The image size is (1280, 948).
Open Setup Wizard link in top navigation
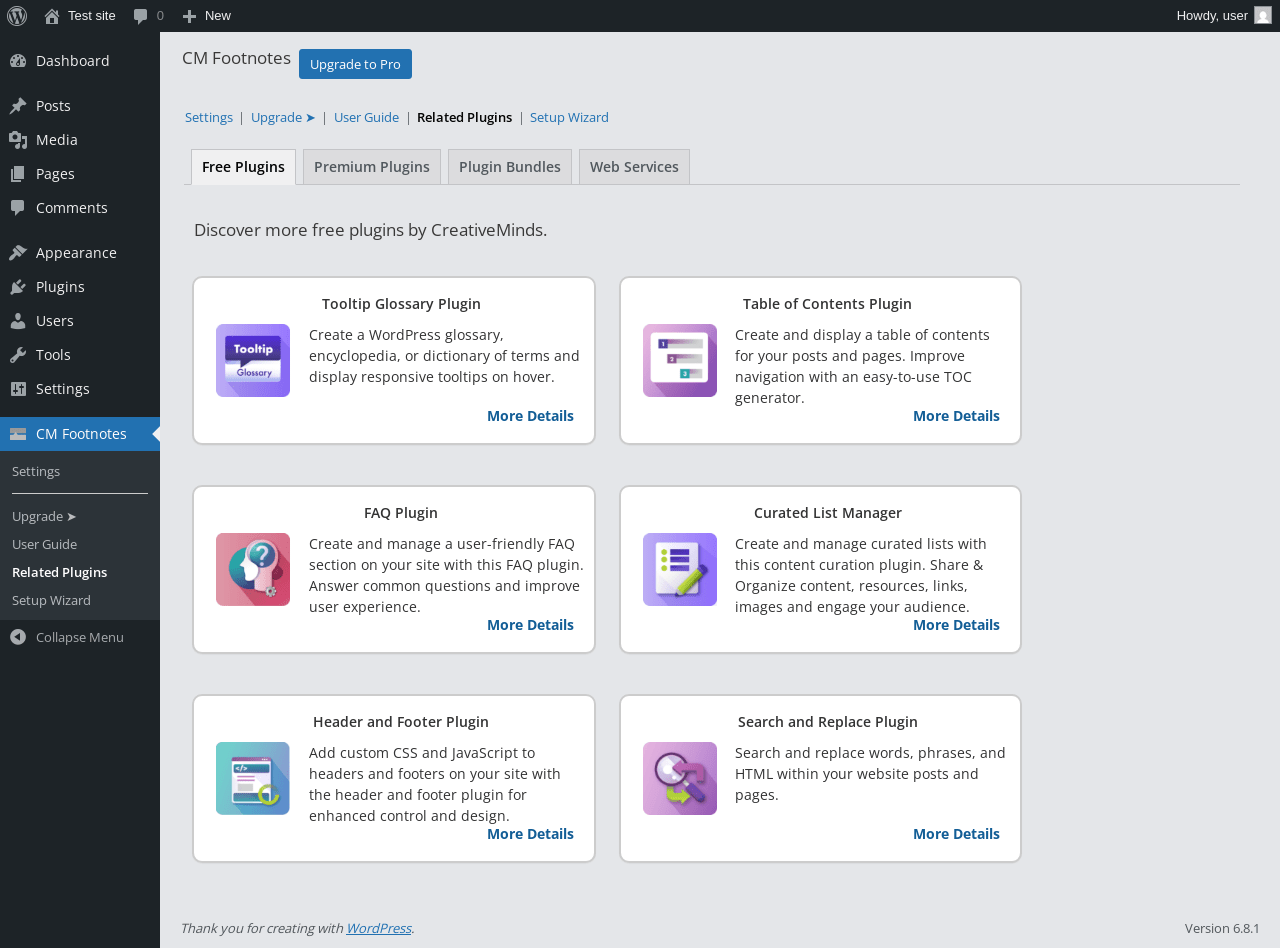tap(569, 117)
